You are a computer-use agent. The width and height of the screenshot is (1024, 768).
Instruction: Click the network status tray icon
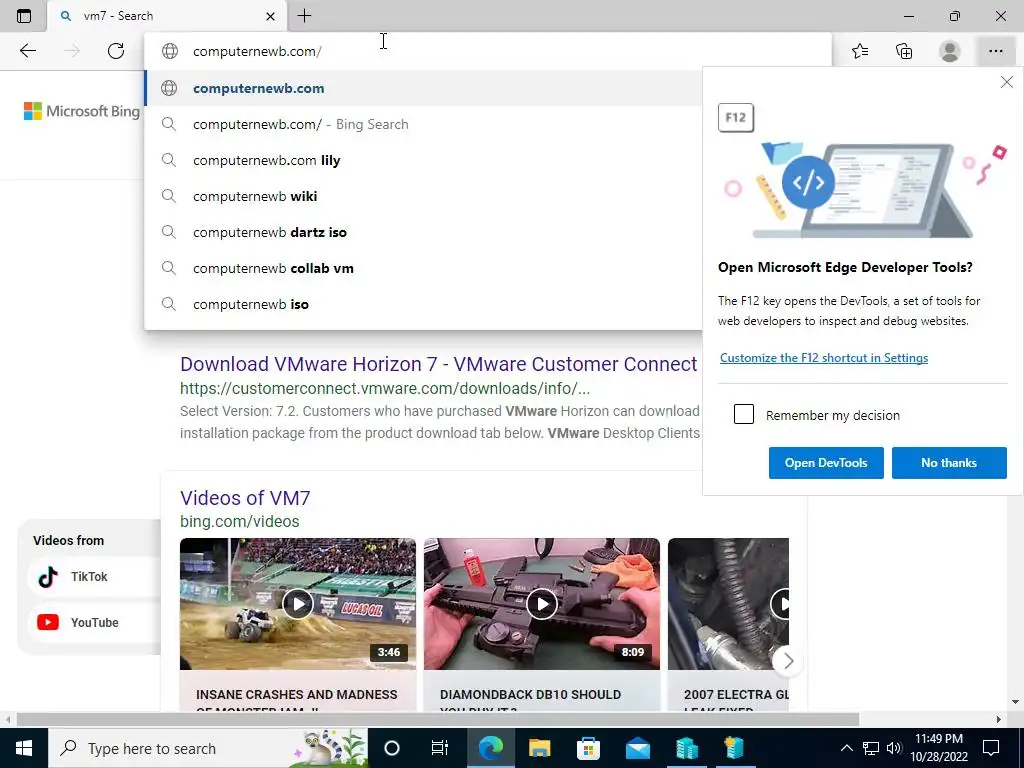(x=871, y=748)
